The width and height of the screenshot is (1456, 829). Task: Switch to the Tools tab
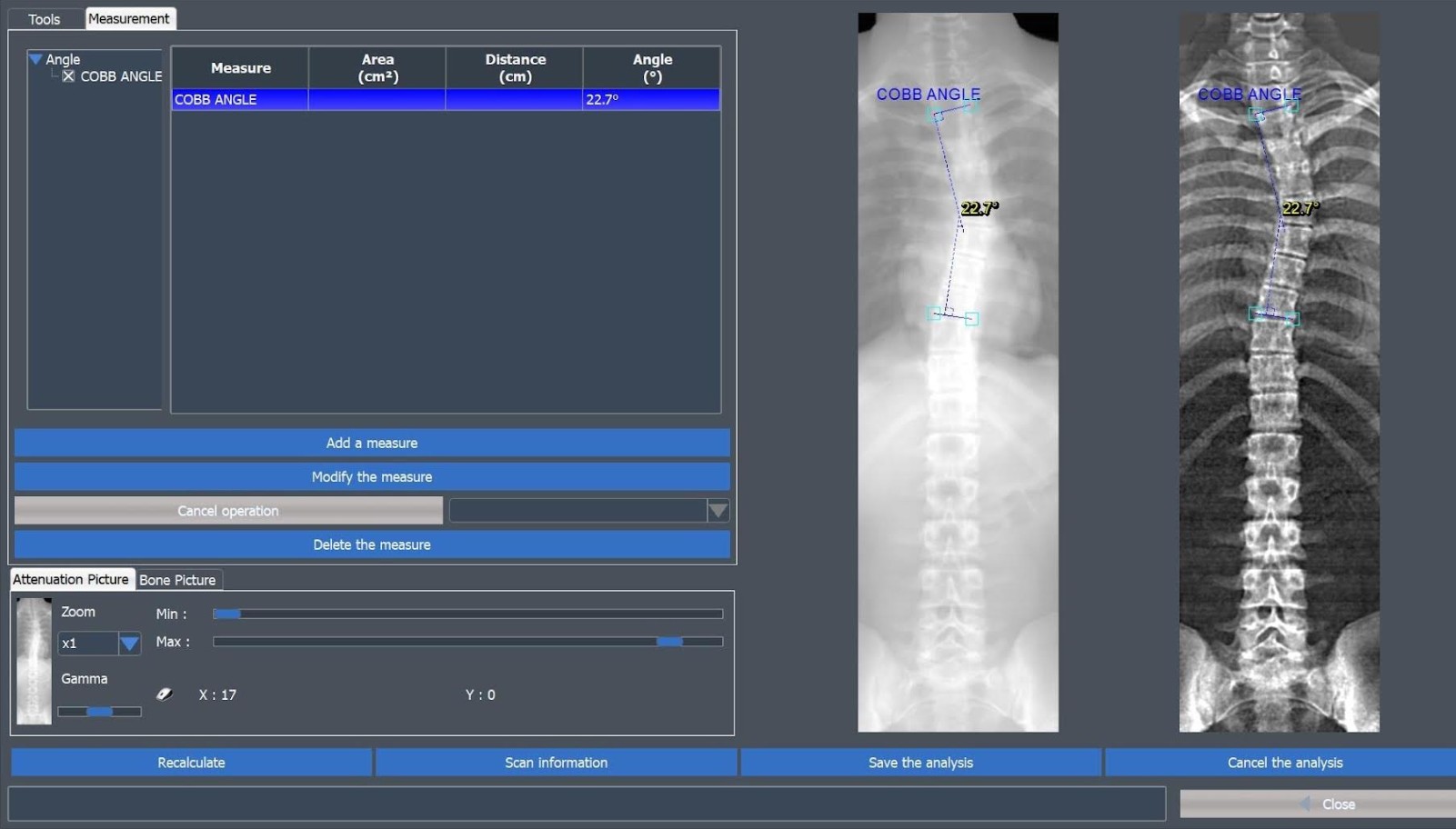coord(44,19)
